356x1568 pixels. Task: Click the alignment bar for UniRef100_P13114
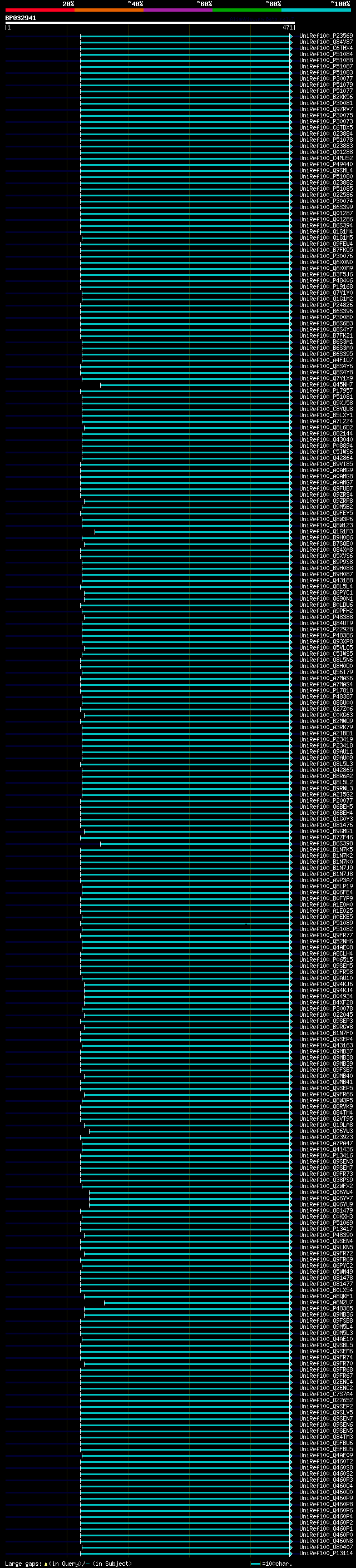(x=187, y=1553)
